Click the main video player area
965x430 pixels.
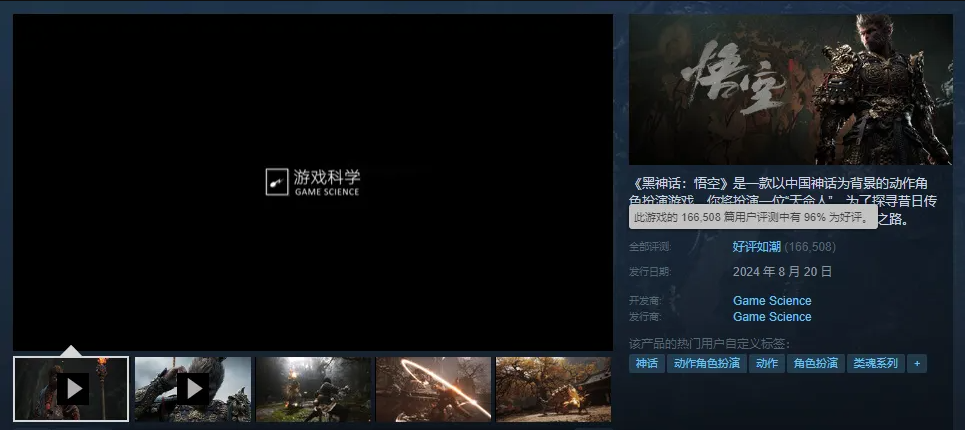coord(313,182)
